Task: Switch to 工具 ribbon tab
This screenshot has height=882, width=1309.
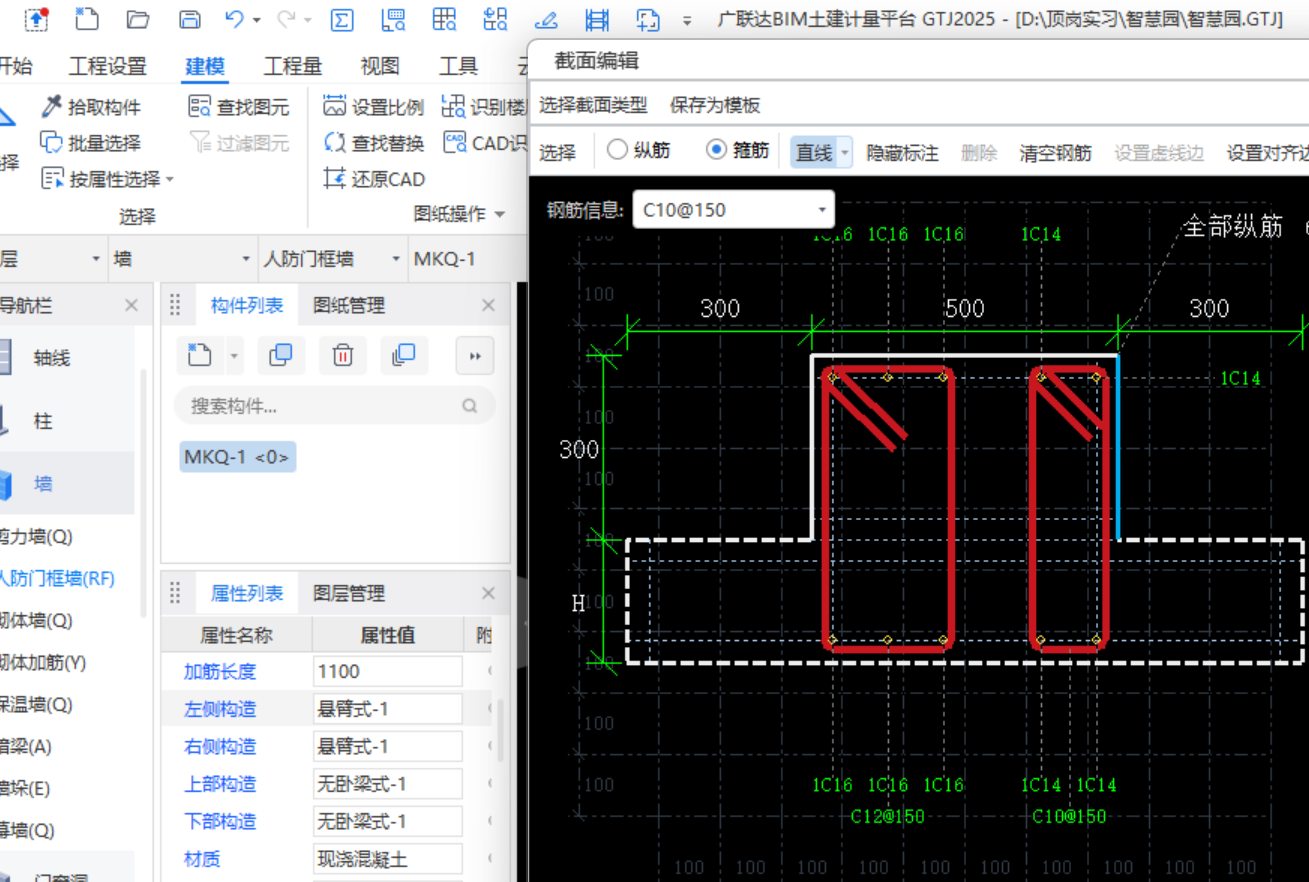Action: [458, 66]
